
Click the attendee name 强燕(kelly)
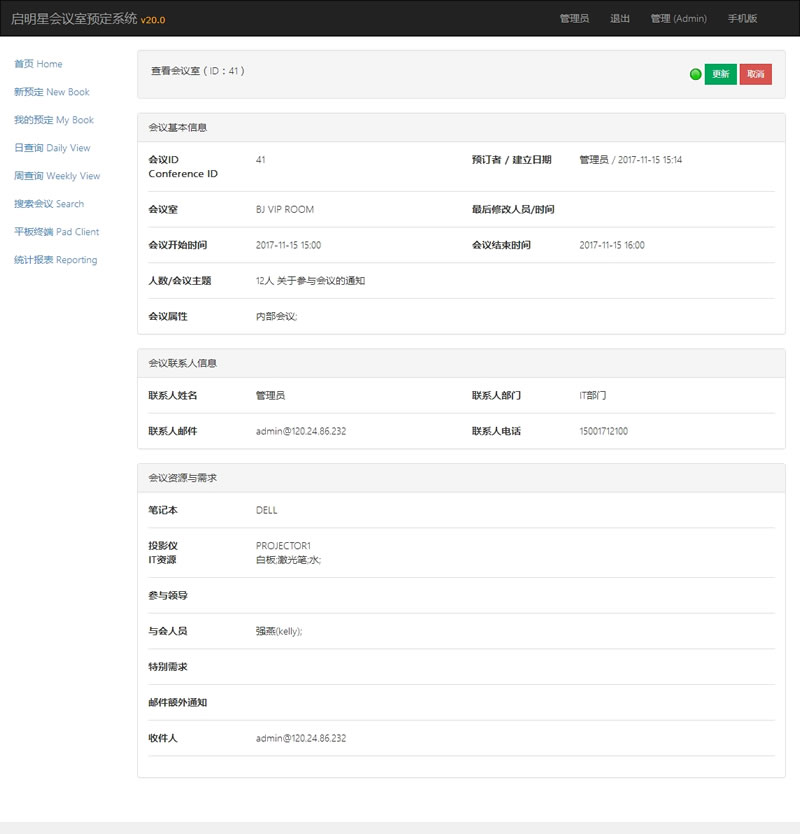[280, 630]
